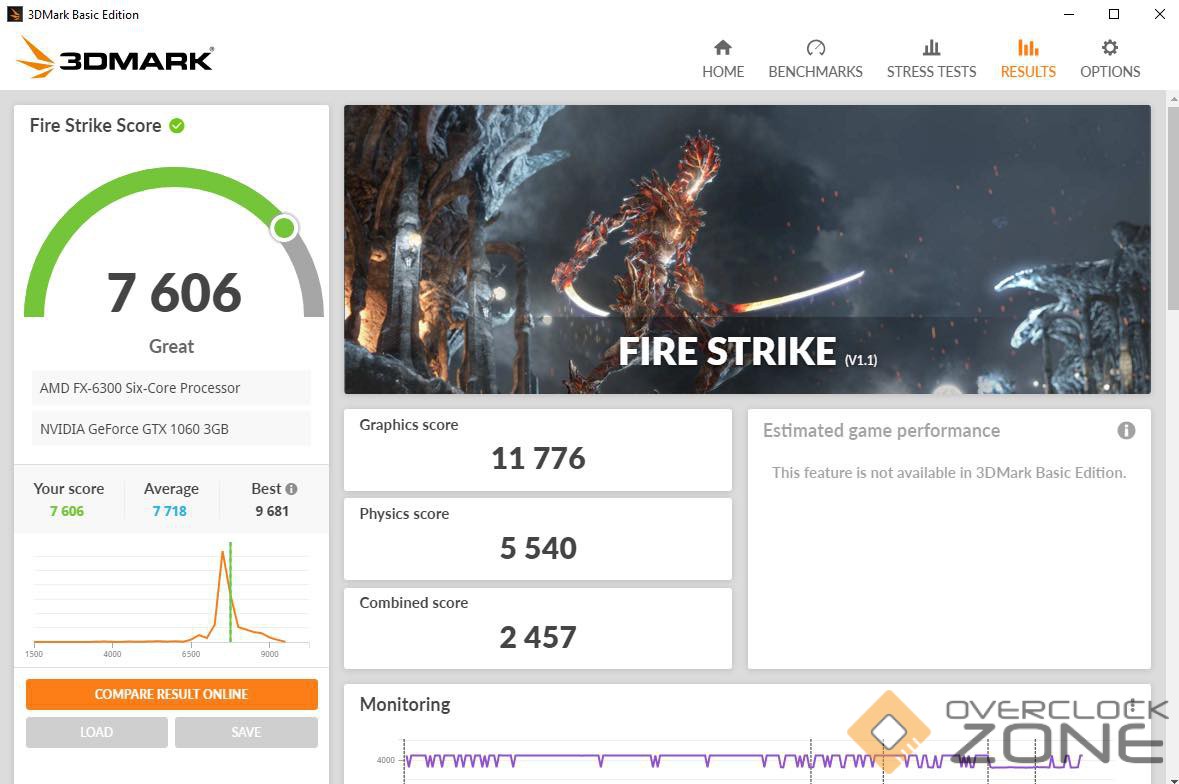
Task: Click the score distribution chart peak
Action: 223,554
